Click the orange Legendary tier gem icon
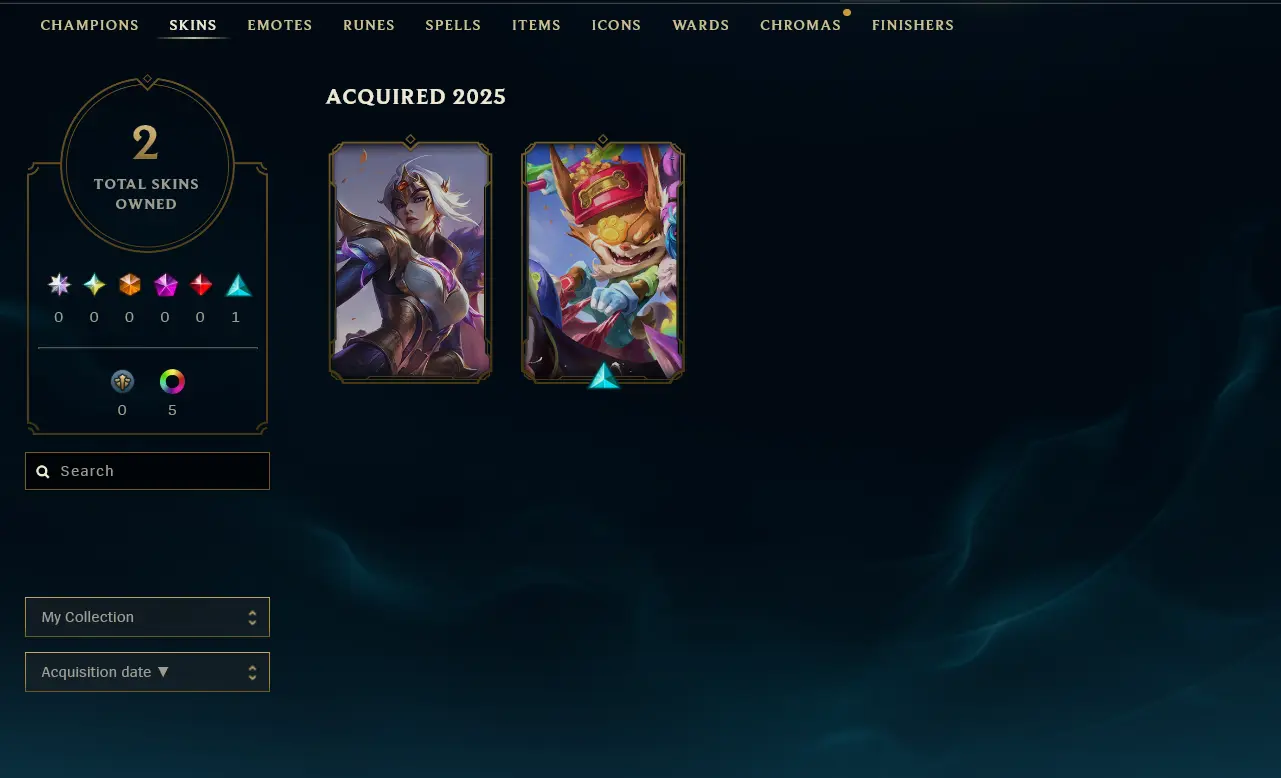The image size is (1281, 778). [x=130, y=285]
